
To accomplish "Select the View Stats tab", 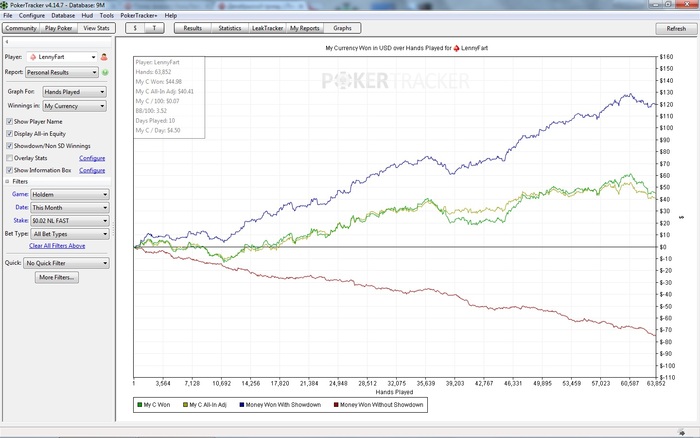I will tap(96, 28).
